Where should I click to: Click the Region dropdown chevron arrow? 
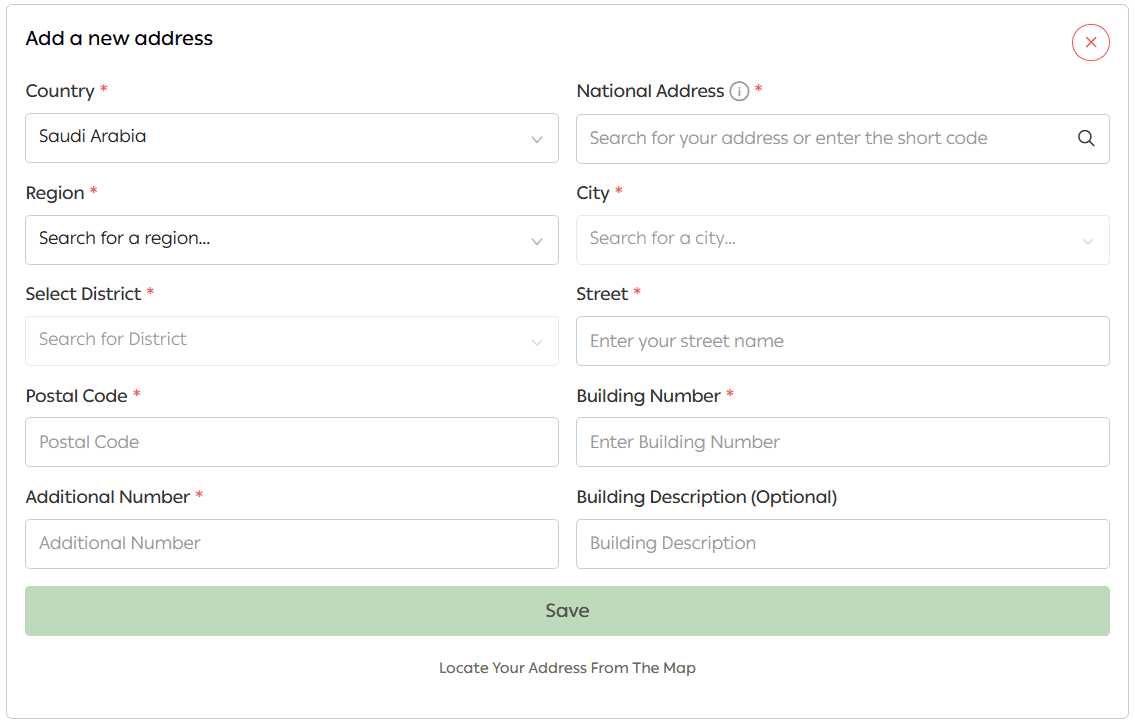pos(537,242)
